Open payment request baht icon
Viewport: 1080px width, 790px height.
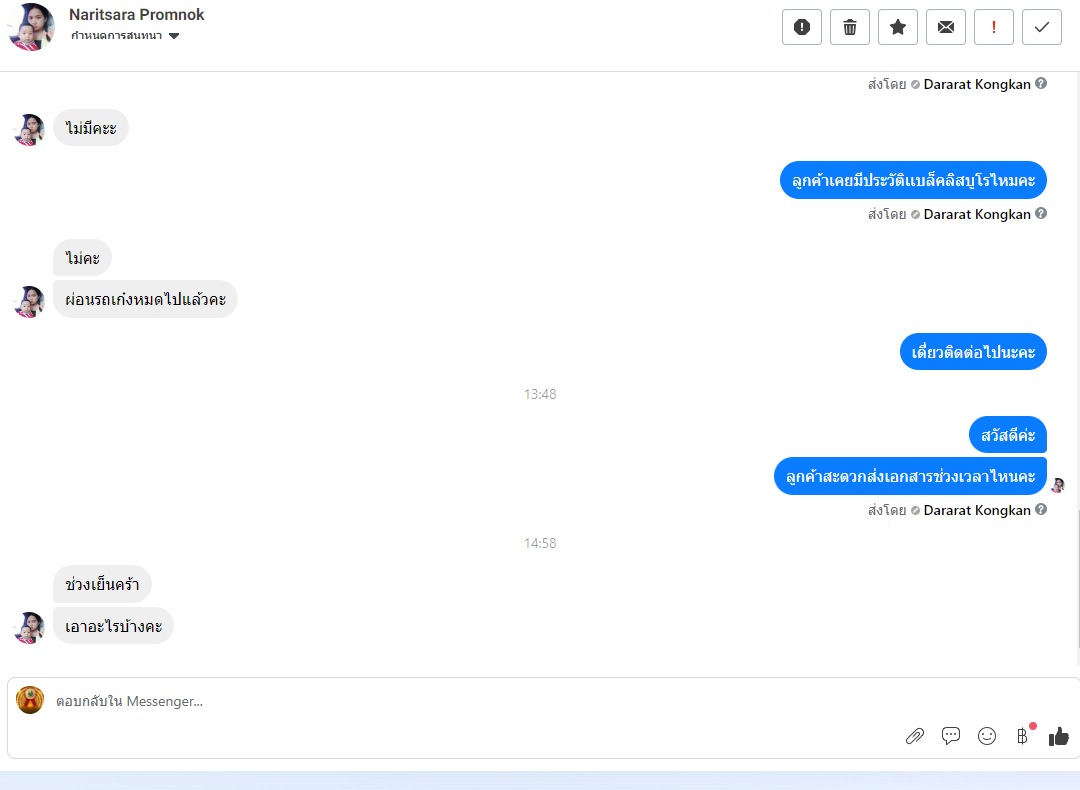[1023, 736]
